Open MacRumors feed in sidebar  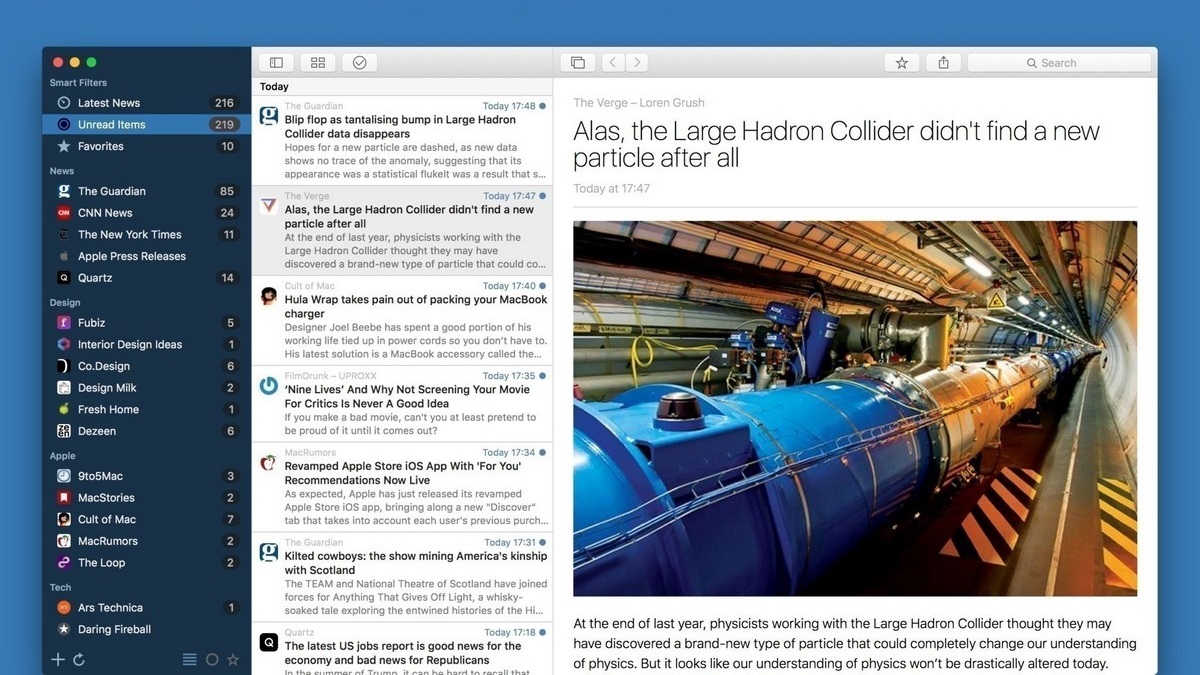click(146, 541)
